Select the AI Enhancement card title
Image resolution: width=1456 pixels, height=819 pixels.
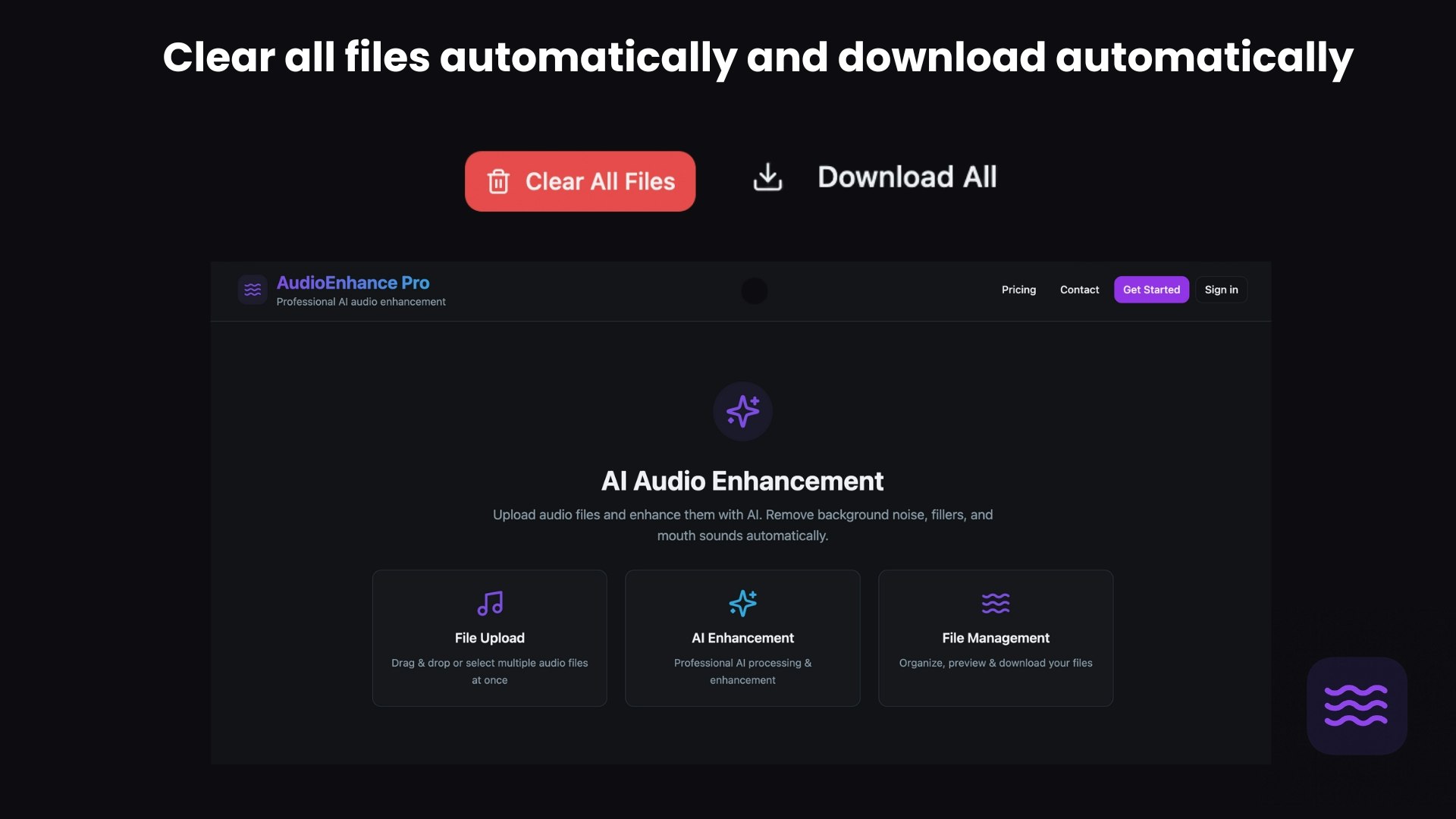click(x=742, y=638)
